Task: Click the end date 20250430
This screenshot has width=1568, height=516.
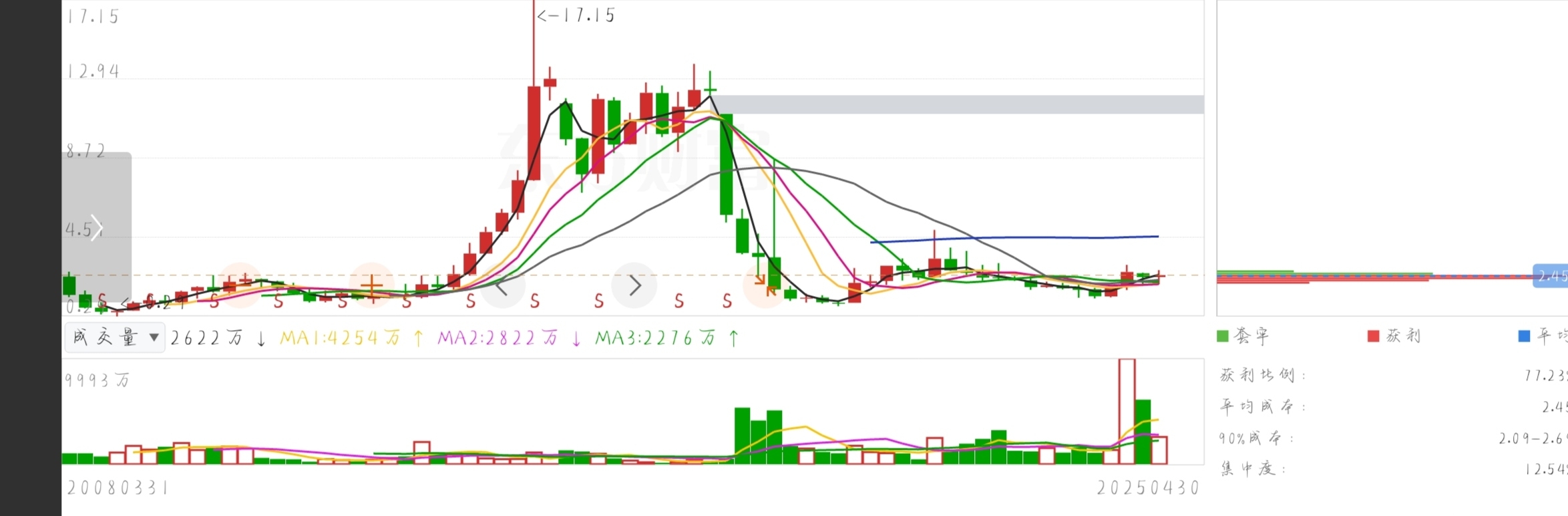Action: click(1148, 488)
